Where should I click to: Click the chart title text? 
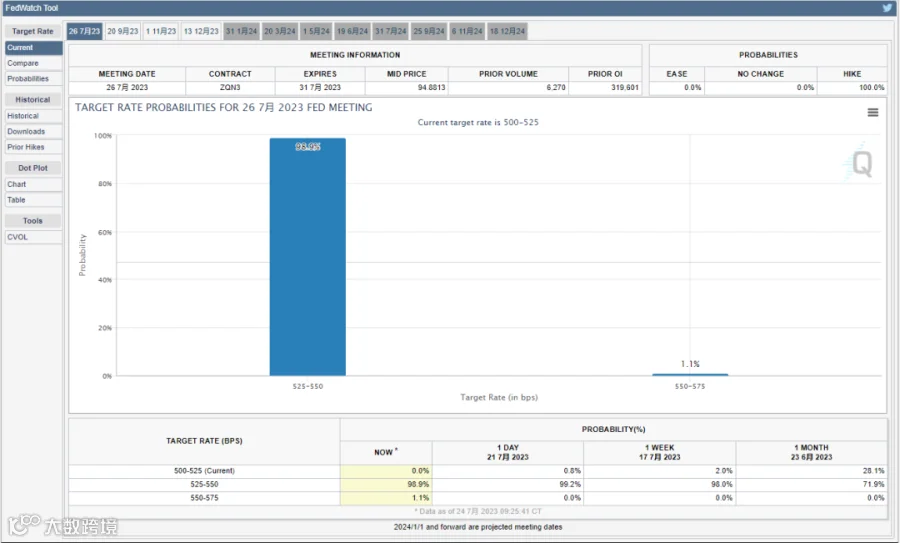(x=223, y=107)
